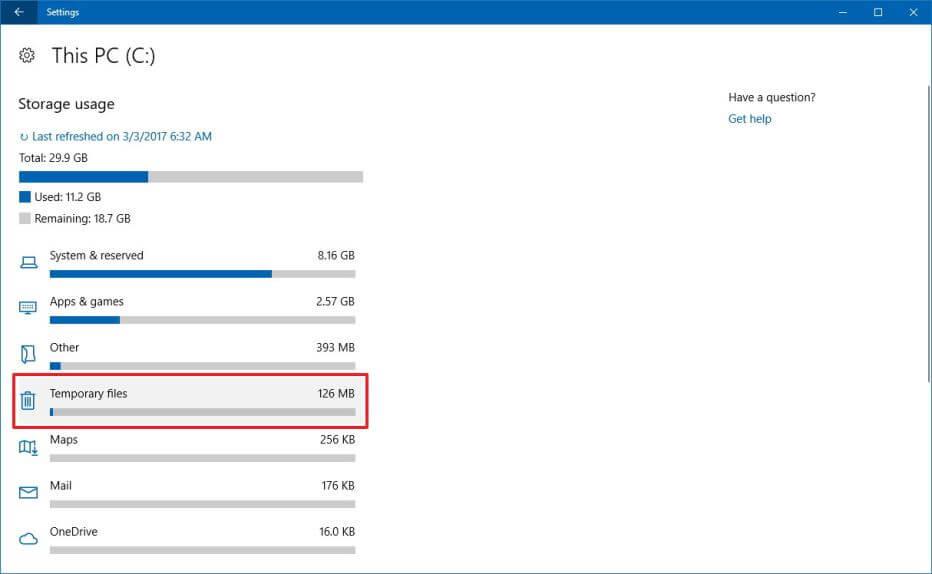
Task: Maximize the Settings window
Action: [x=878, y=12]
